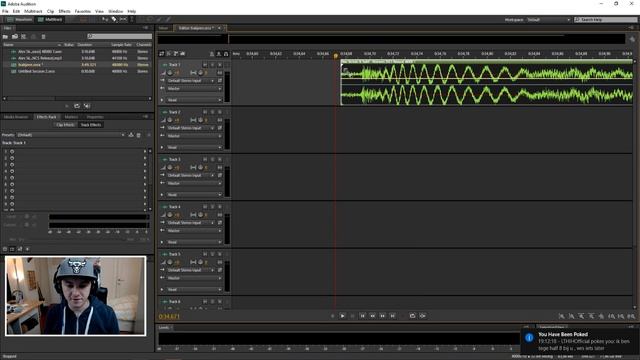This screenshot has width=640, height=360.
Task: Open the Favorites menu
Action: click(82, 11)
